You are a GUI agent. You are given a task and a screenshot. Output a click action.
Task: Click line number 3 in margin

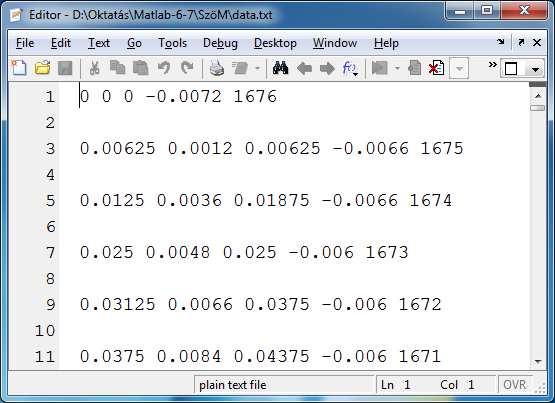50,149
